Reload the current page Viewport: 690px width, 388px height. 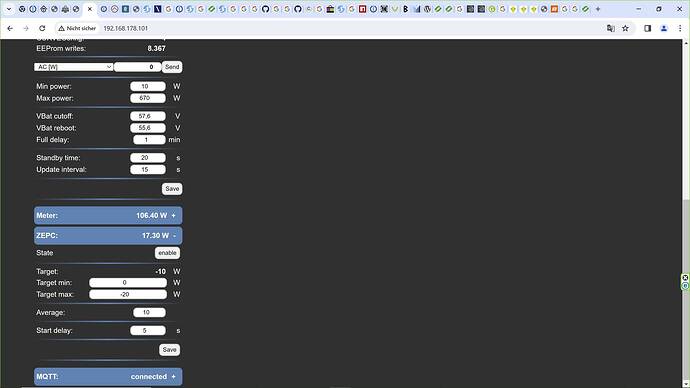(x=42, y=28)
